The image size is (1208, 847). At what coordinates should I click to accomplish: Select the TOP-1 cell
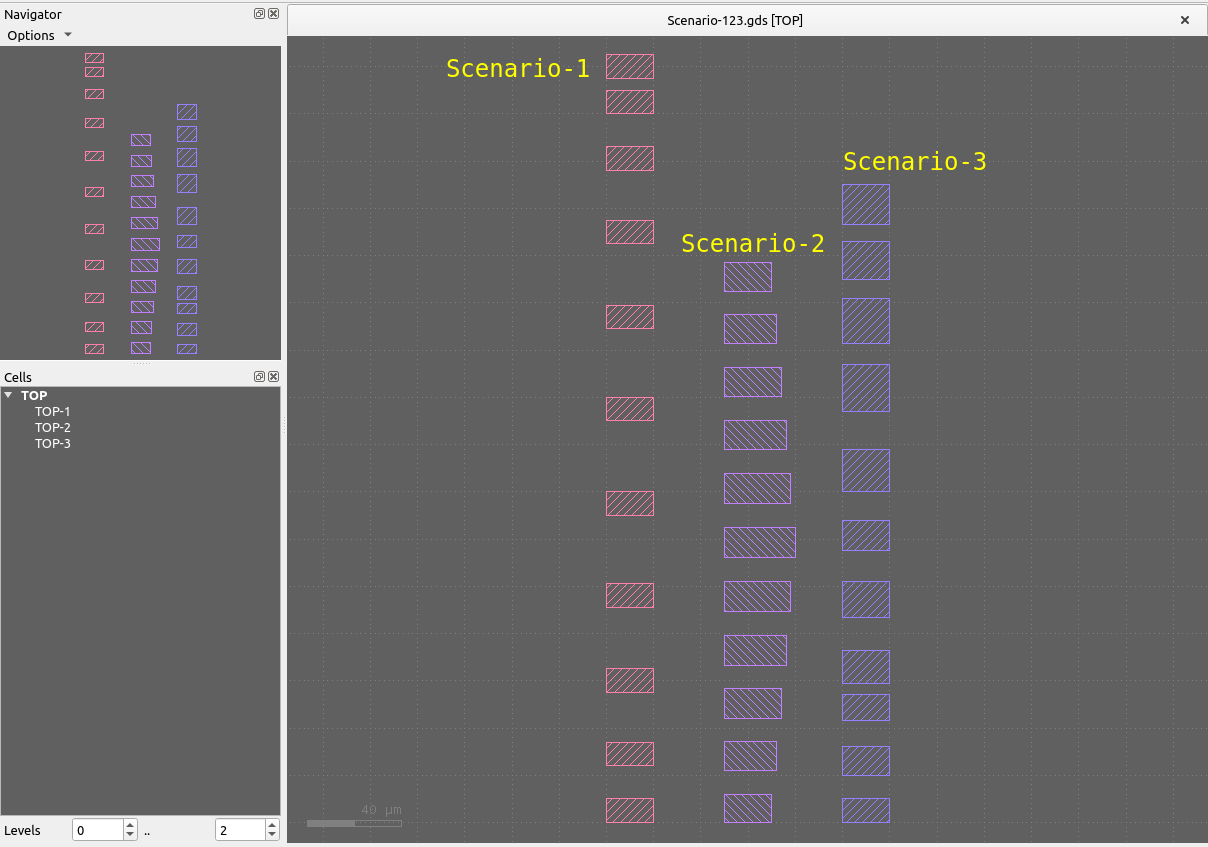[x=52, y=411]
